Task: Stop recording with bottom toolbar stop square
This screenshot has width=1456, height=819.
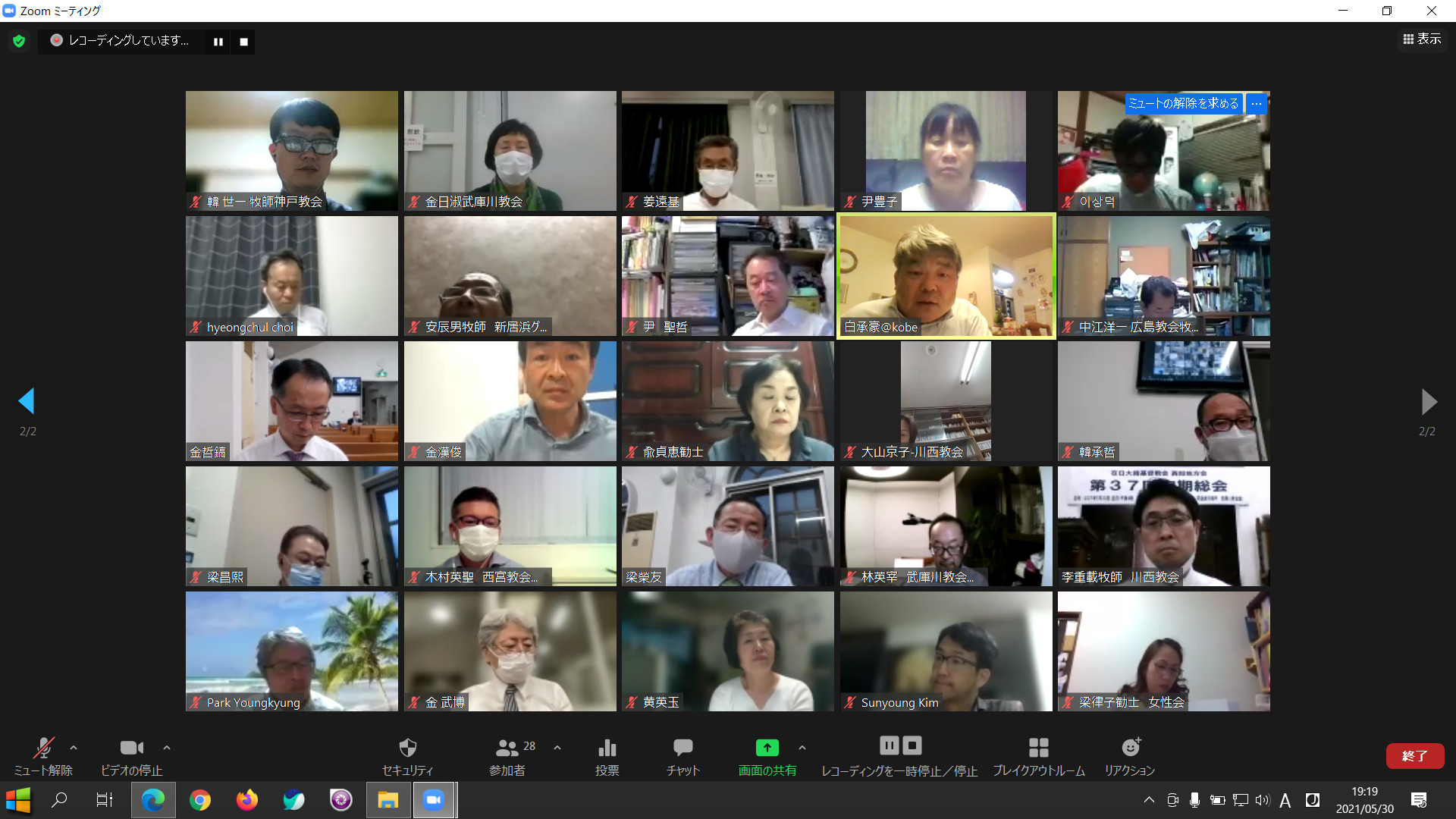Action: (x=912, y=745)
